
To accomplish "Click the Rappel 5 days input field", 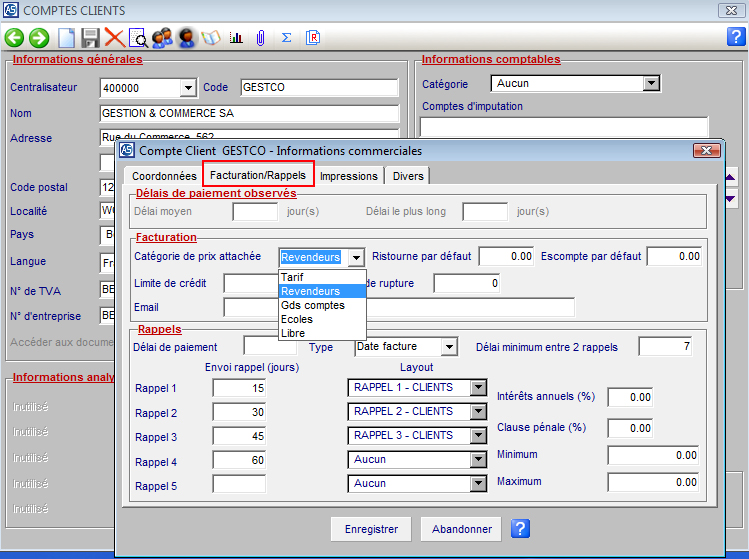I will point(239,483).
